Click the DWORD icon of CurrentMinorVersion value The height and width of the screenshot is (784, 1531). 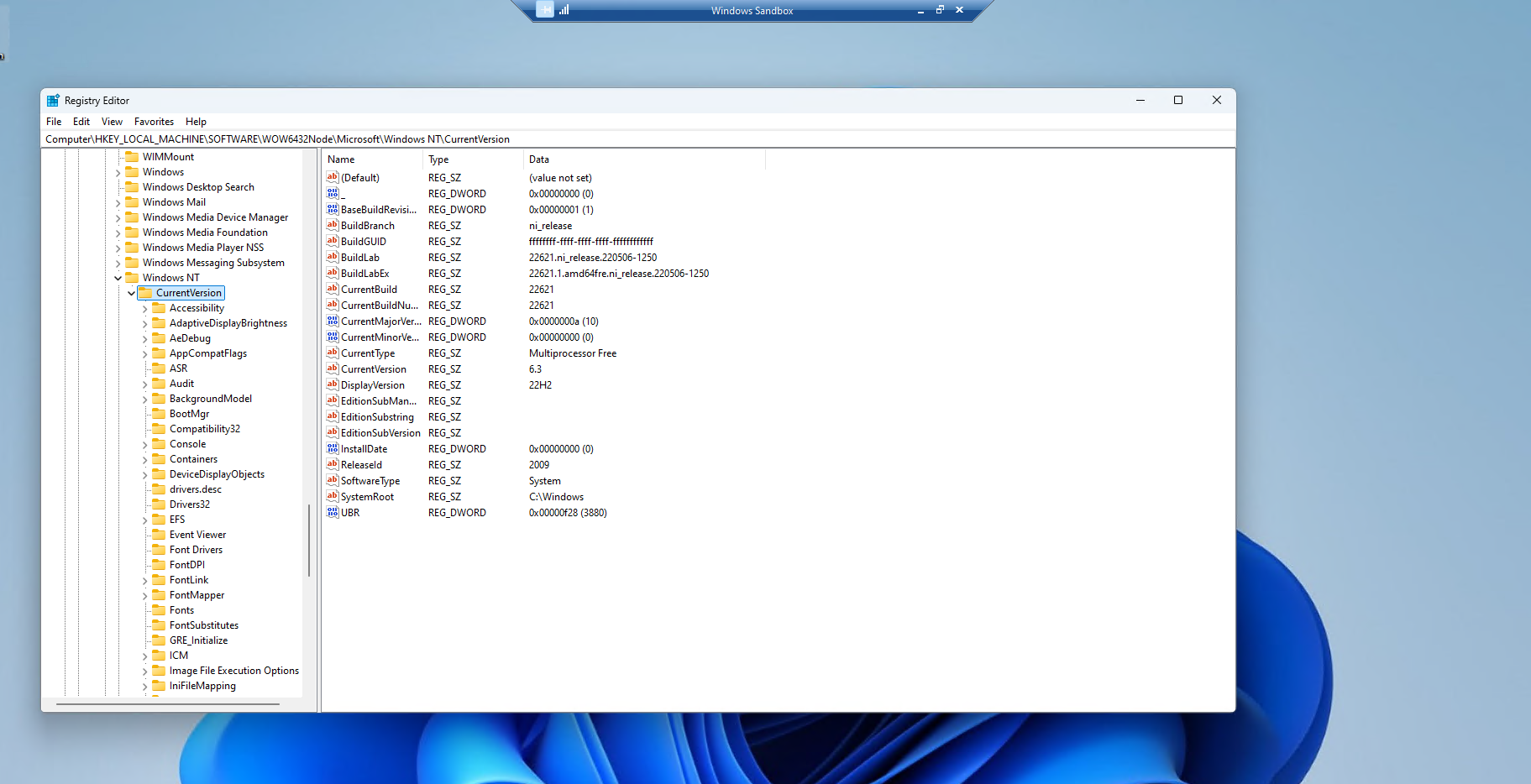click(333, 337)
